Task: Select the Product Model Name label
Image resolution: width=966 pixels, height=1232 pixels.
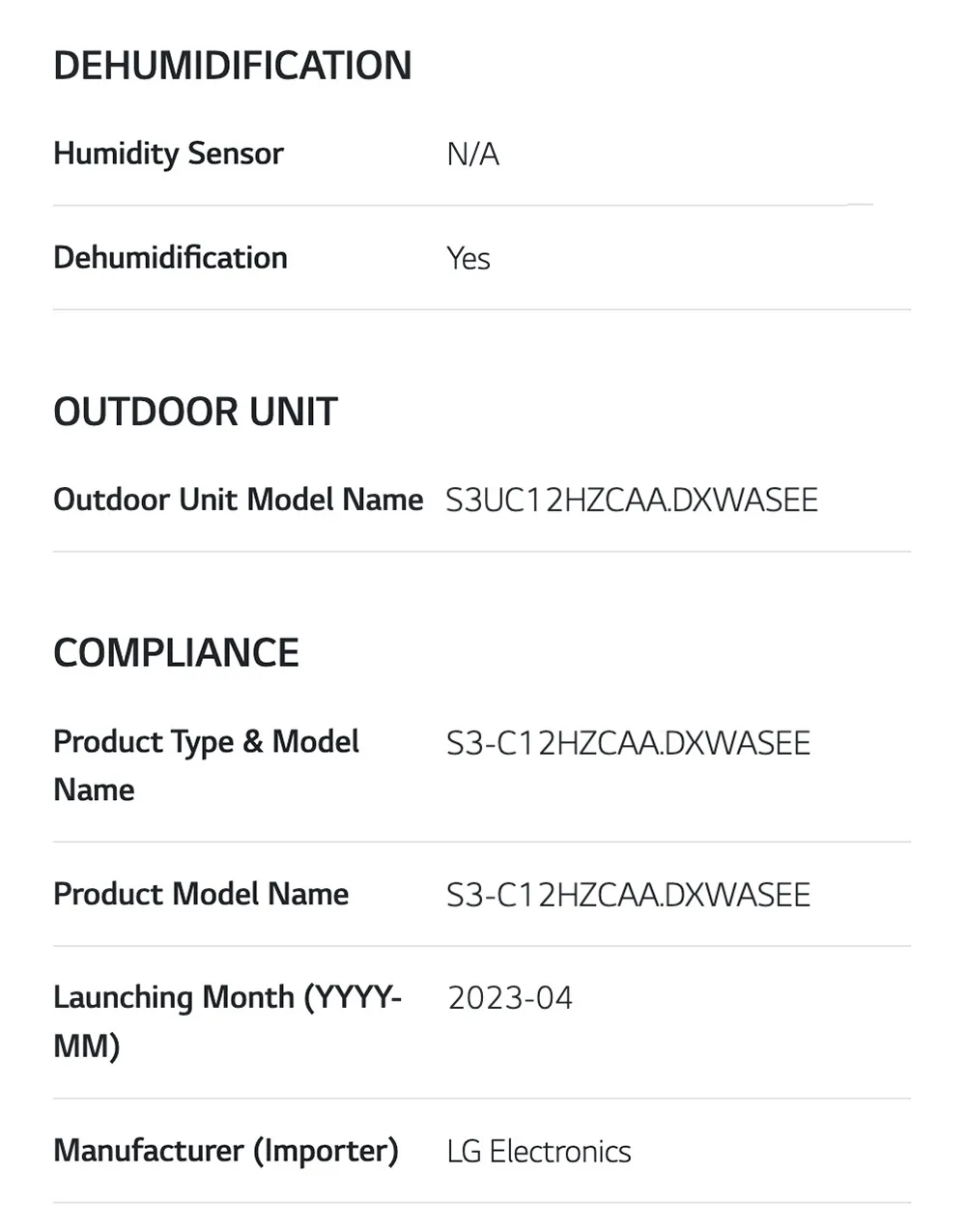Action: point(201,894)
